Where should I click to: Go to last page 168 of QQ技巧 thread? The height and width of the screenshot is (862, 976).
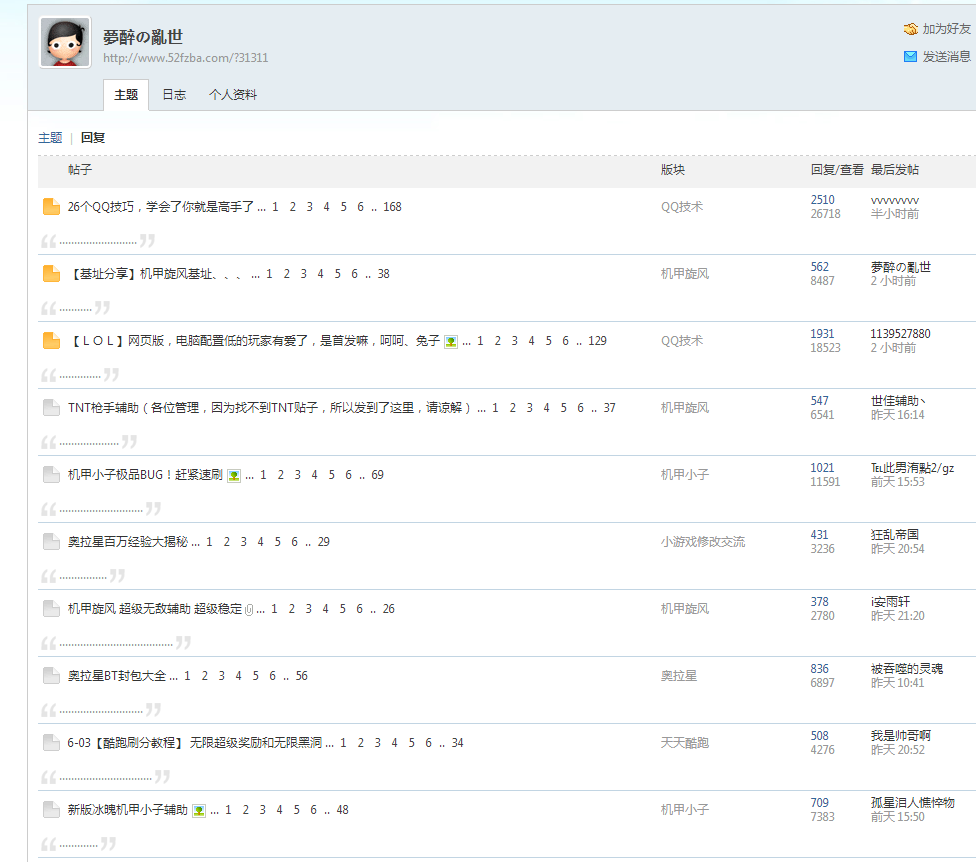tap(392, 207)
